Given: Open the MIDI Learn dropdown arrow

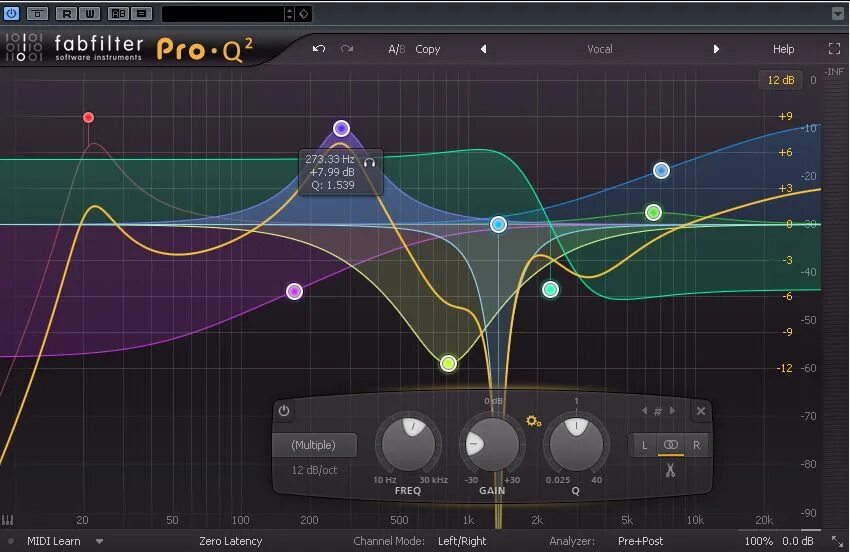Looking at the screenshot, I should (x=99, y=541).
